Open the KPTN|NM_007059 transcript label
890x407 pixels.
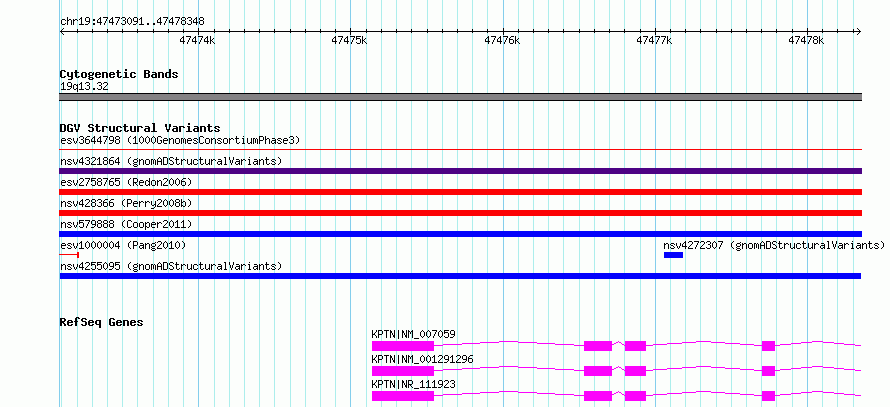click(x=413, y=334)
